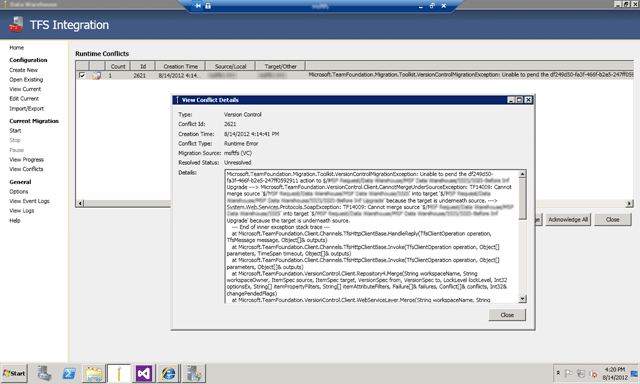Launch PowerShell from taskbar
Screen dimensions: 640x384
pos(69,373)
